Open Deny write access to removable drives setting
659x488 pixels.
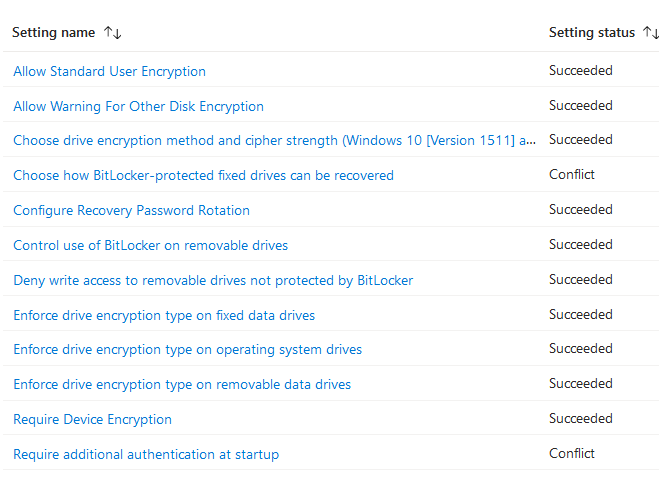[x=212, y=280]
